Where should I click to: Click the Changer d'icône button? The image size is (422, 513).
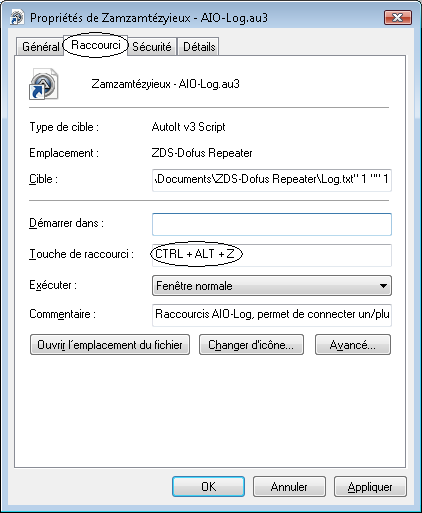251,345
